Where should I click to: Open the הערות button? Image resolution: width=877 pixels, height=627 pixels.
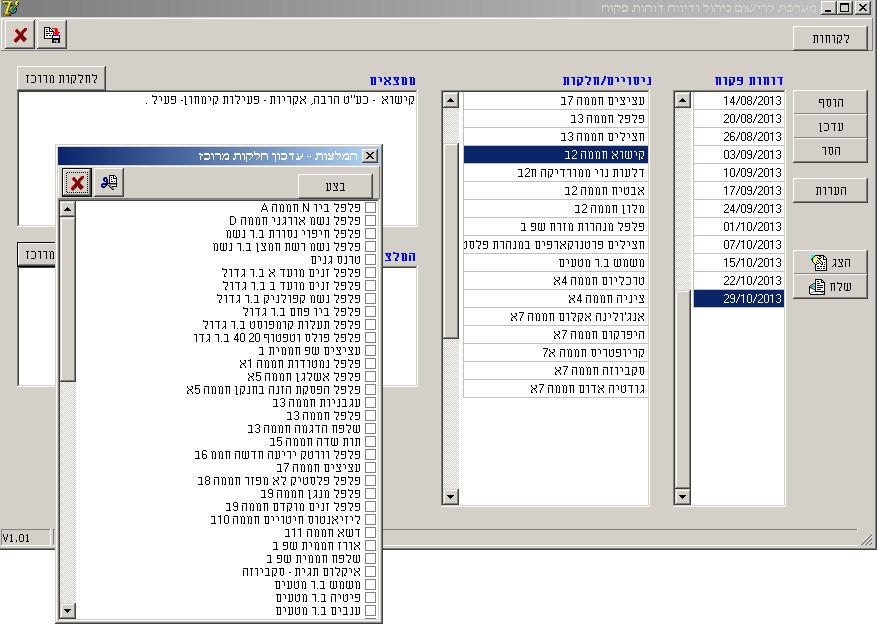tap(831, 191)
